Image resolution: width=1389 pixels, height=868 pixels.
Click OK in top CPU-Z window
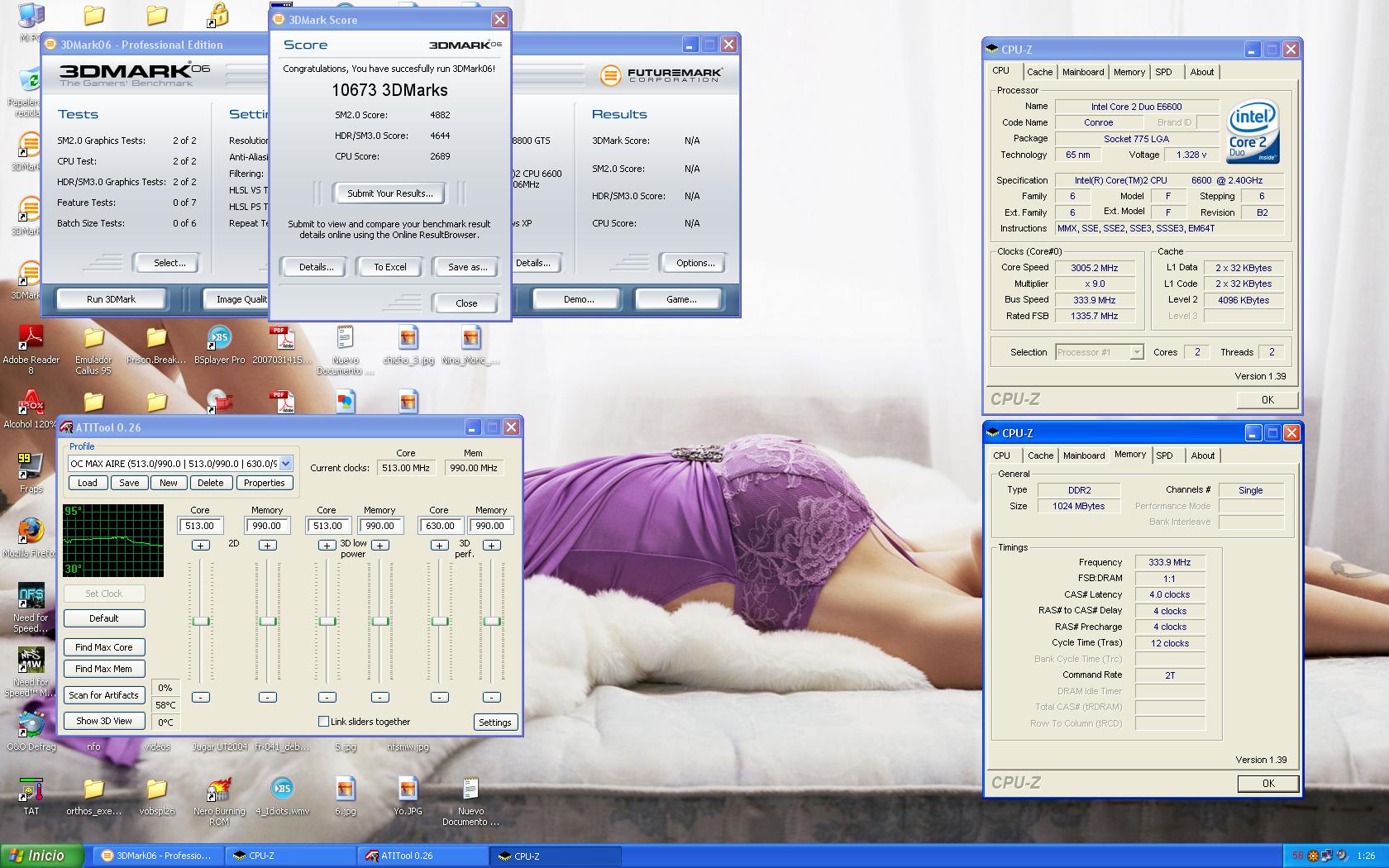click(x=1267, y=400)
